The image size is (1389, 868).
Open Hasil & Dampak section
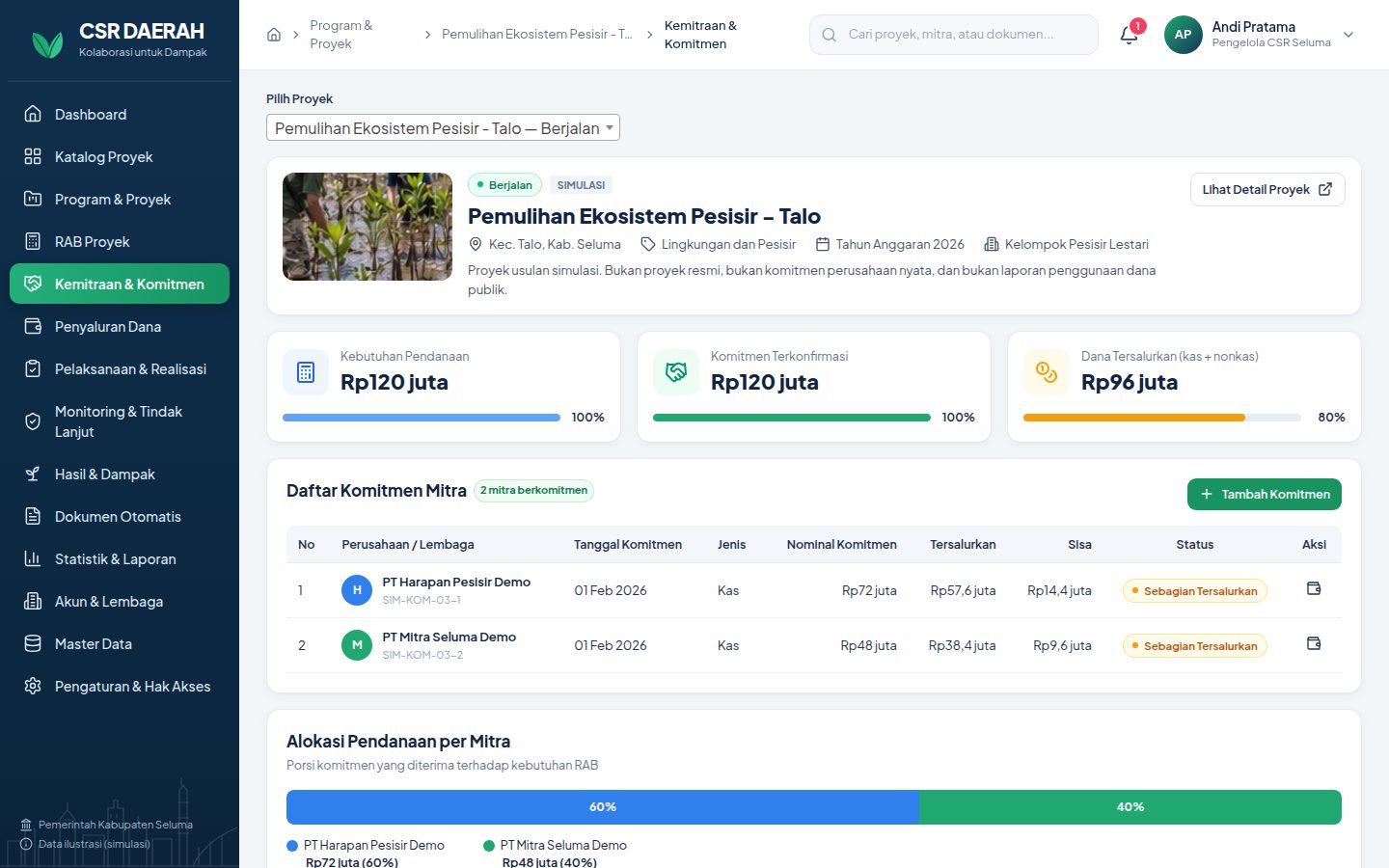point(120,474)
